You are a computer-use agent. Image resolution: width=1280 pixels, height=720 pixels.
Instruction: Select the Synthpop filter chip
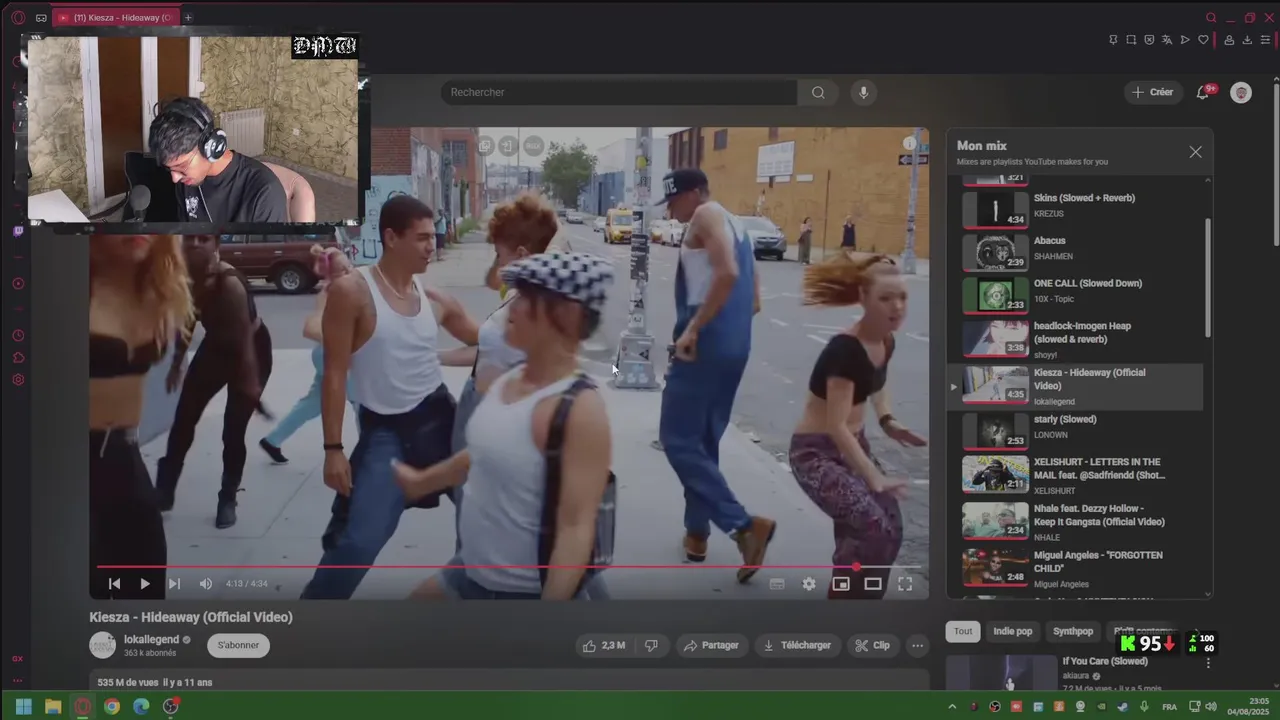coord(1073,631)
